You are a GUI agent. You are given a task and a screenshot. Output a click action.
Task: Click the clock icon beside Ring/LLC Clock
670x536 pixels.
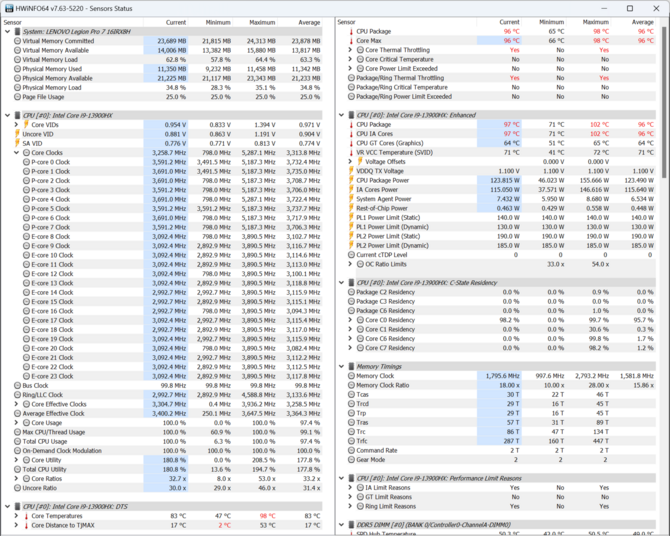[18, 395]
